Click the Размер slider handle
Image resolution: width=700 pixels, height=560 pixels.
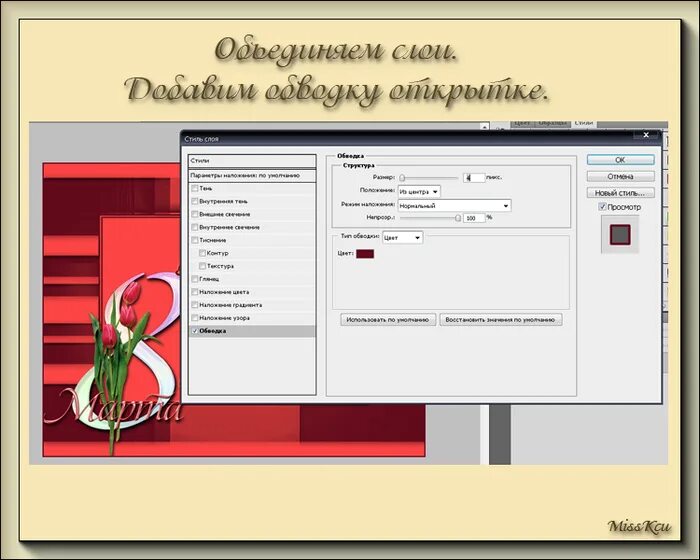402,178
